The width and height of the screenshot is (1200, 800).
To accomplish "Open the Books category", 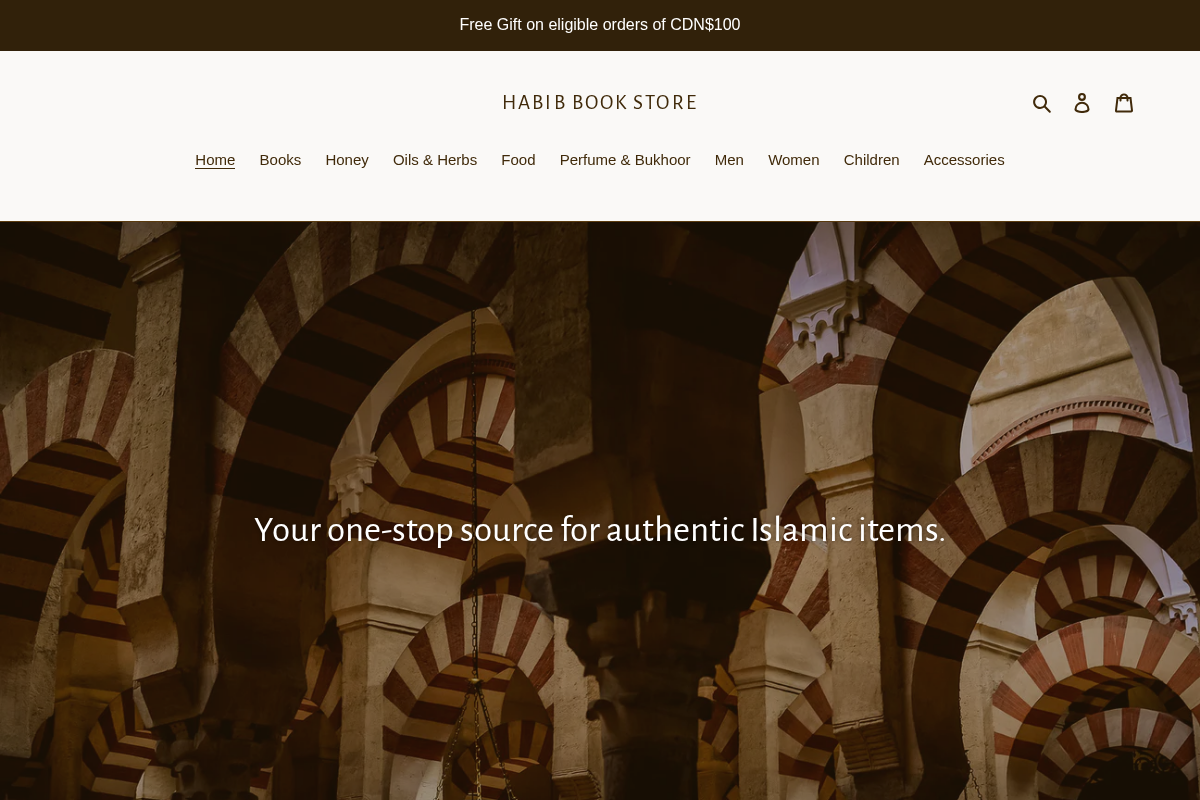I will tap(280, 160).
